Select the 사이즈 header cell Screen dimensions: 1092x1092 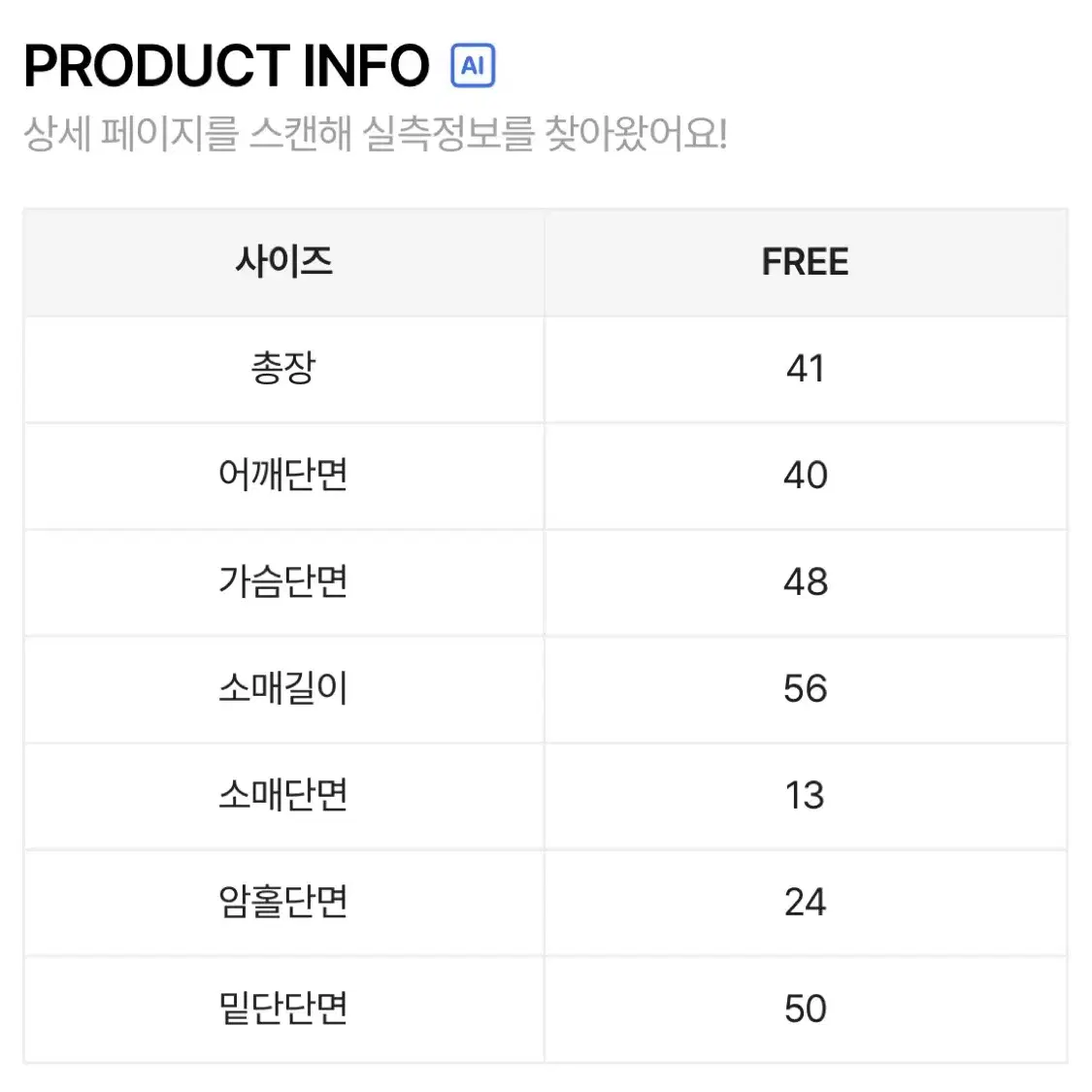[x=284, y=262]
